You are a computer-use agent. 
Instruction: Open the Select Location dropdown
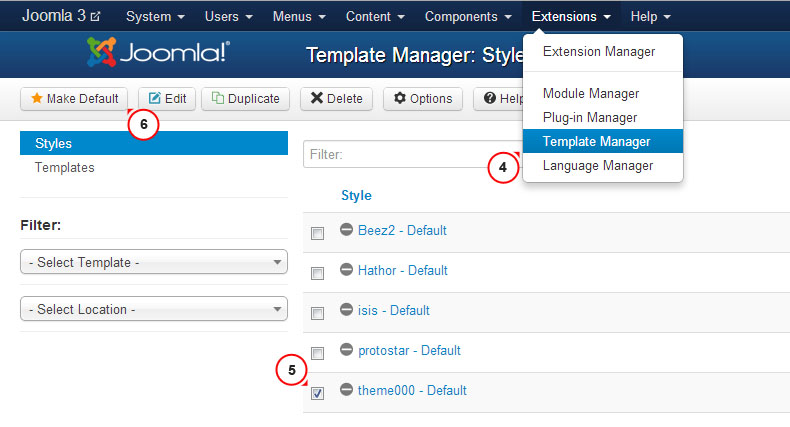coord(154,309)
